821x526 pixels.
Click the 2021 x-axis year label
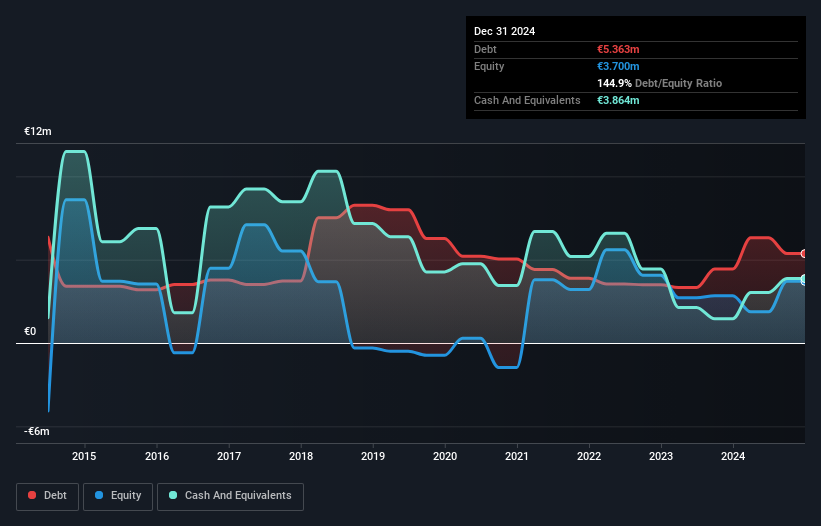[517, 456]
